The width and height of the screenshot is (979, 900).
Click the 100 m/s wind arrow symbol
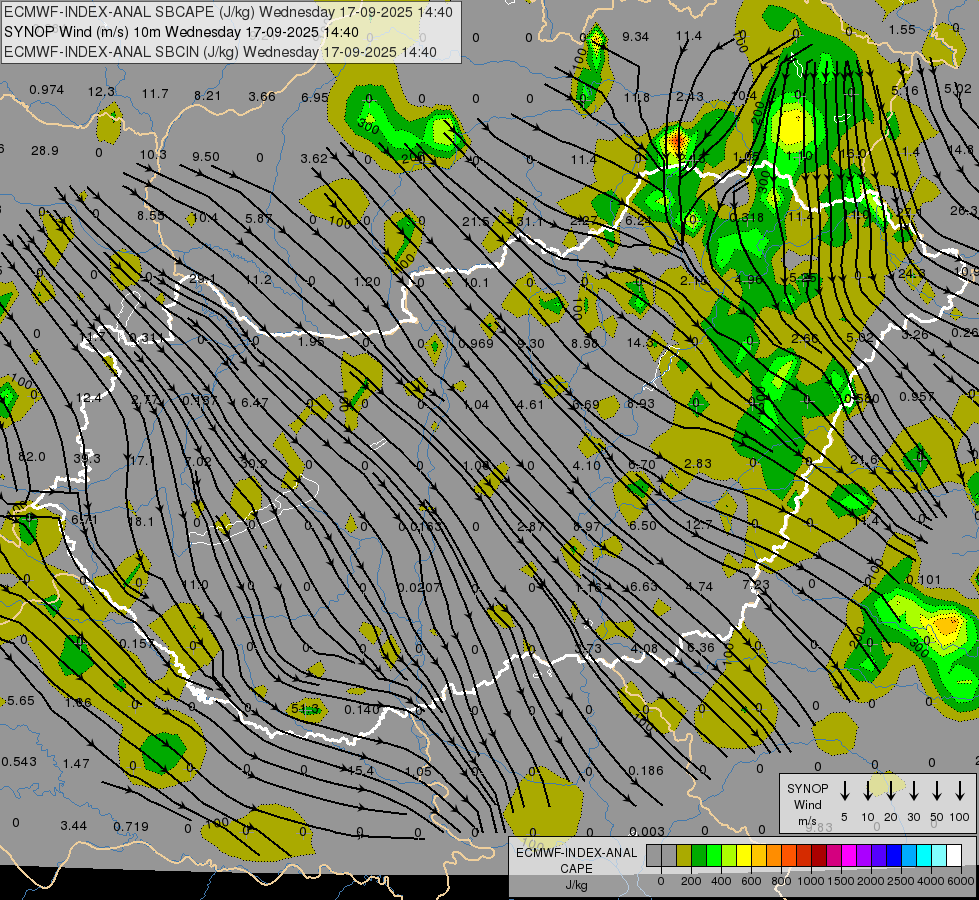960,791
